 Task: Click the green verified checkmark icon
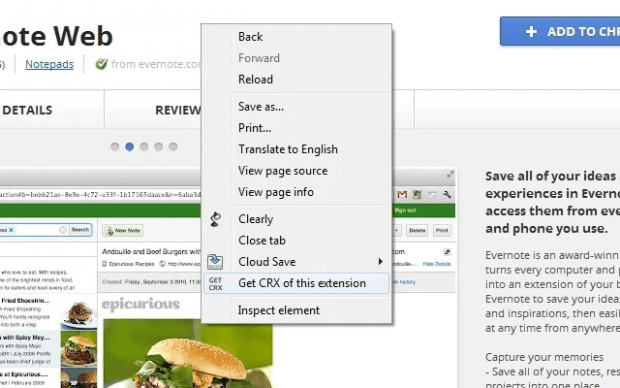pos(102,64)
